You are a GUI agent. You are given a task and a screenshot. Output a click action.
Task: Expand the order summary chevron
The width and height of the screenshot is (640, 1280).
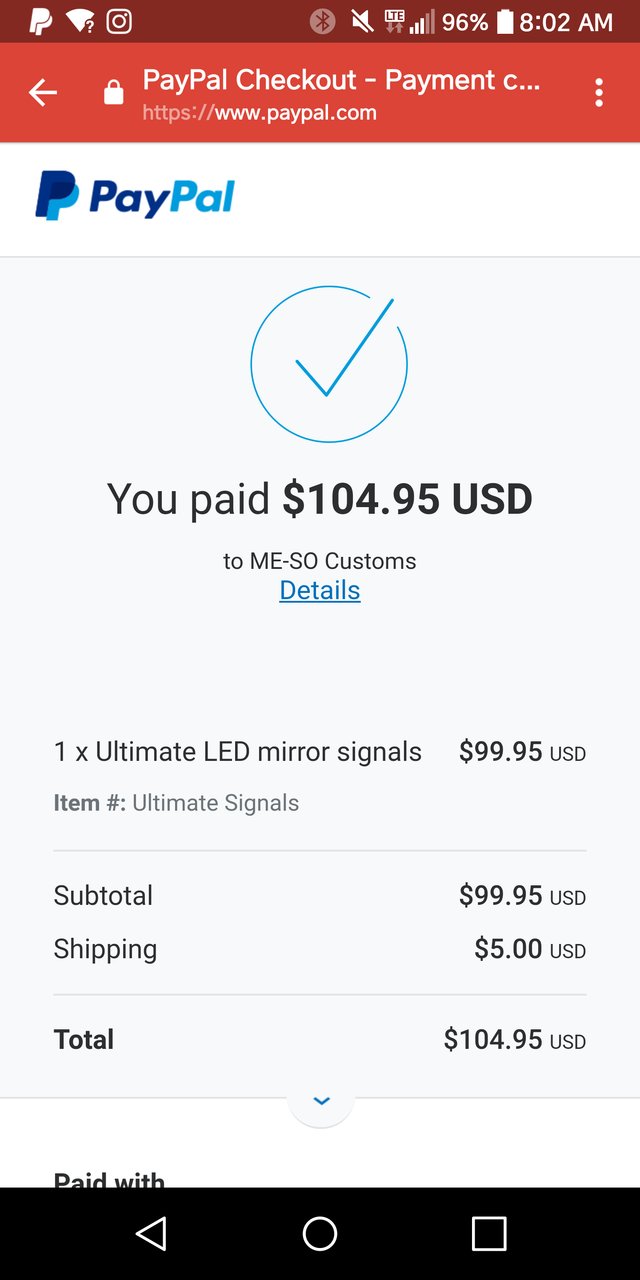coord(321,1101)
